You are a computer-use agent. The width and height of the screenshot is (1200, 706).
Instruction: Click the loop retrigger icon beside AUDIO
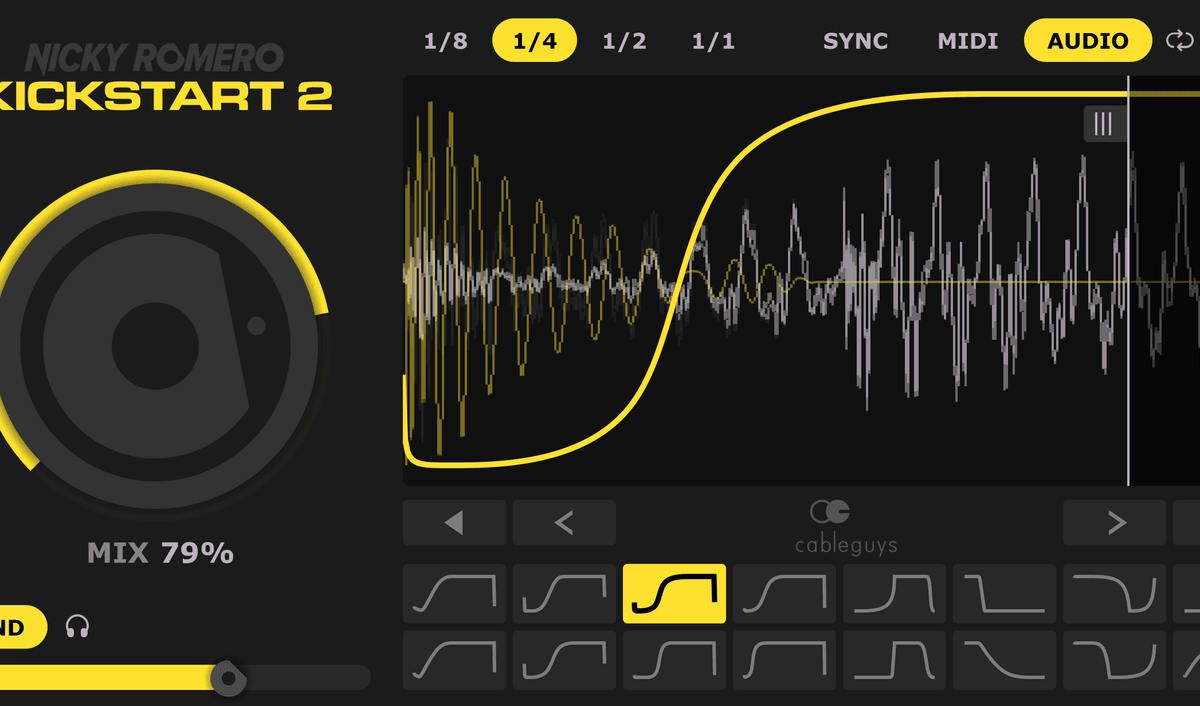[x=1180, y=41]
